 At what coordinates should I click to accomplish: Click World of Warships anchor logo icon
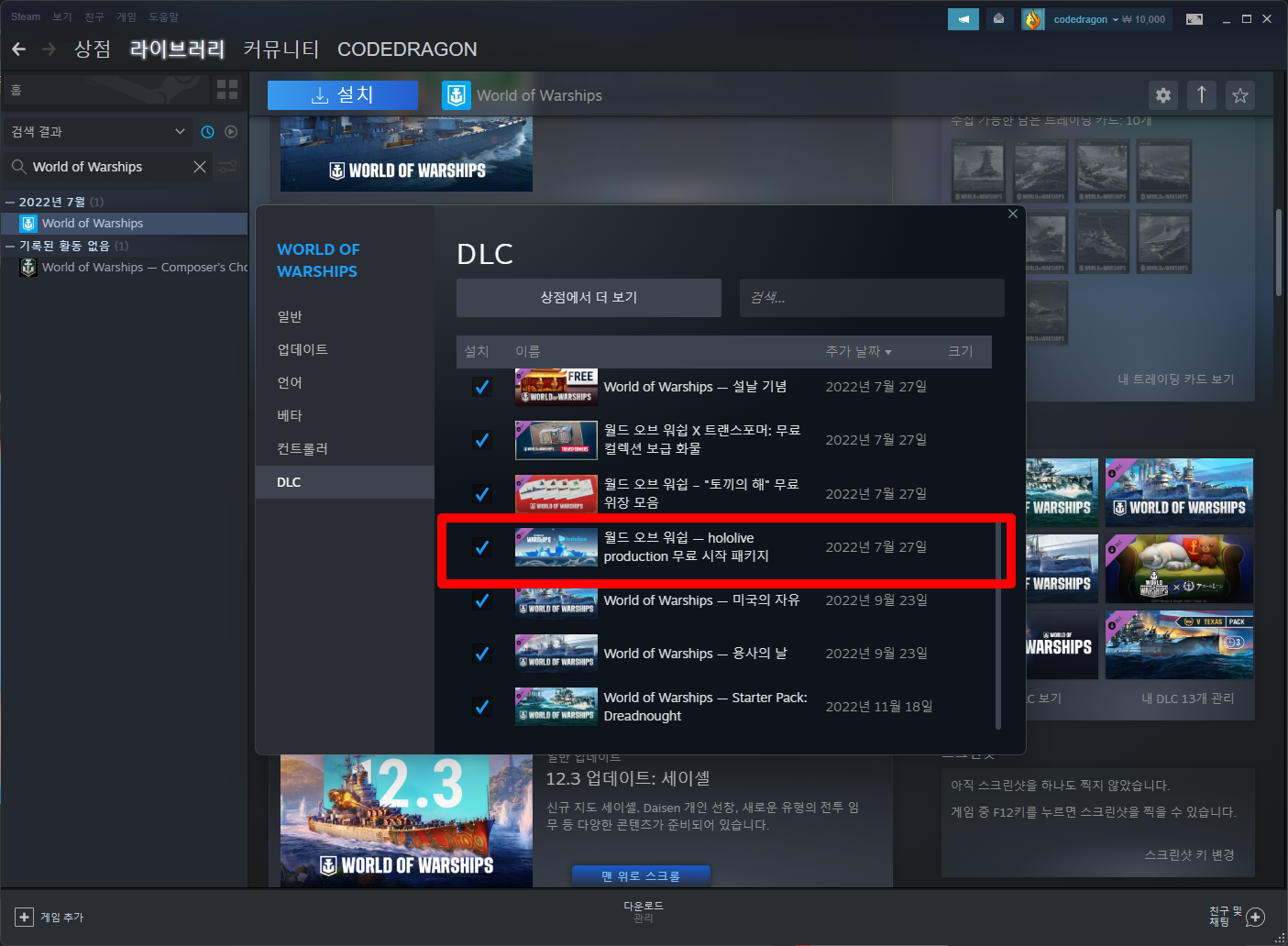(457, 95)
